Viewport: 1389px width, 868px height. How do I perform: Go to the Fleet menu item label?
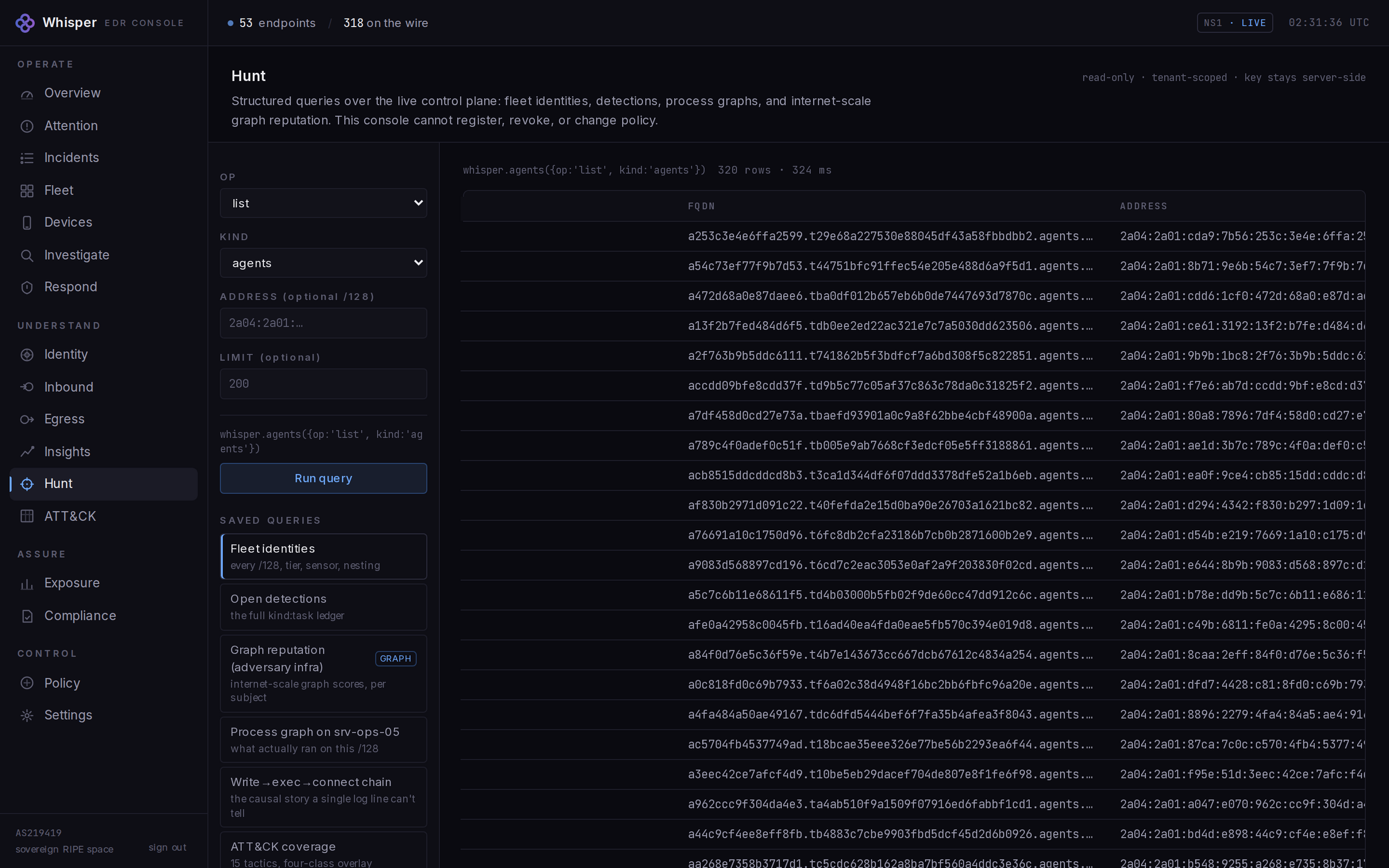(59, 190)
